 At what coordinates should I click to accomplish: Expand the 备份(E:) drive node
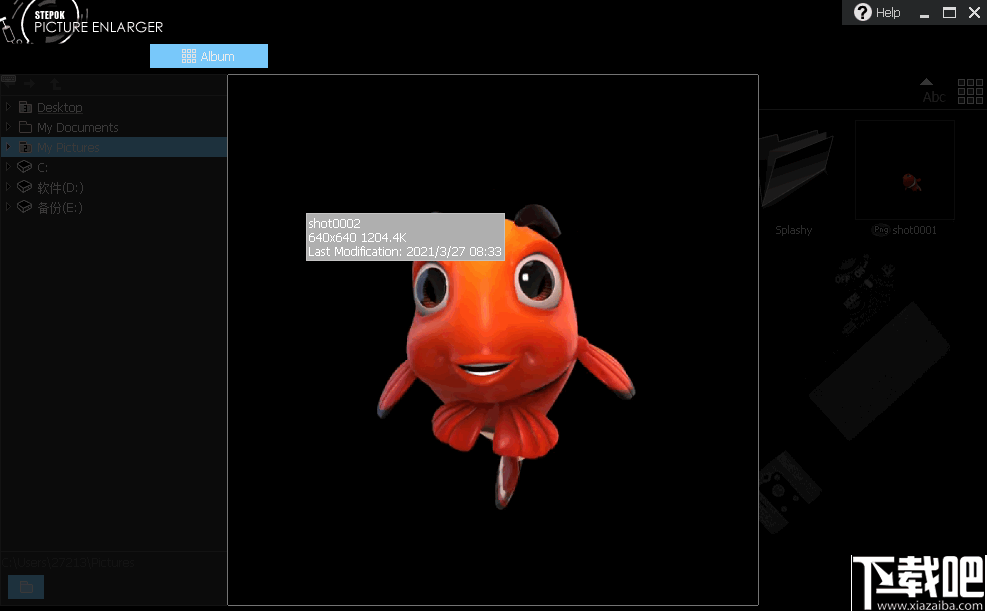tap(8, 206)
